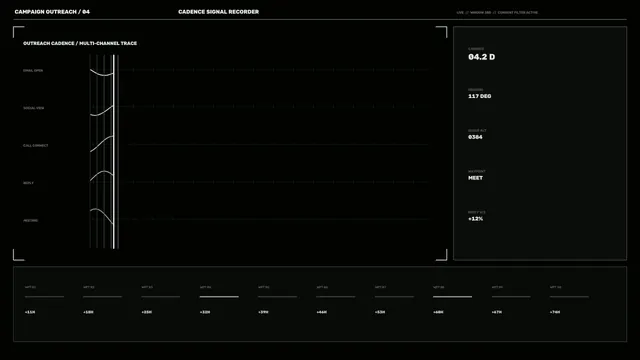Click the '+74H' waypoint value

coord(555,312)
